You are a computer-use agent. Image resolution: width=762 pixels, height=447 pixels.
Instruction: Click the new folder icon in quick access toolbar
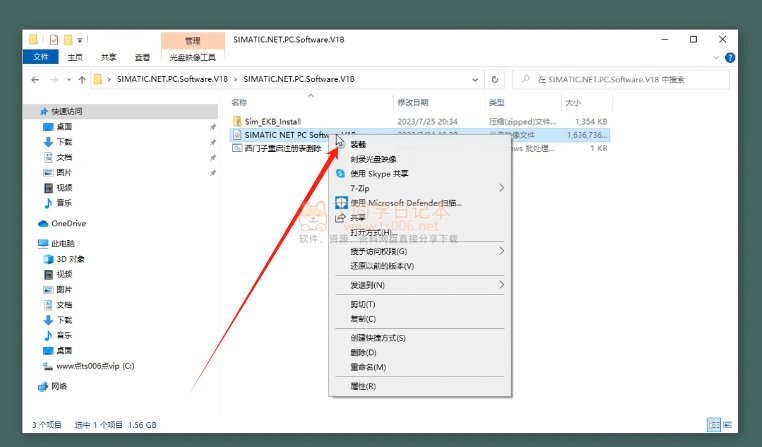coord(68,40)
